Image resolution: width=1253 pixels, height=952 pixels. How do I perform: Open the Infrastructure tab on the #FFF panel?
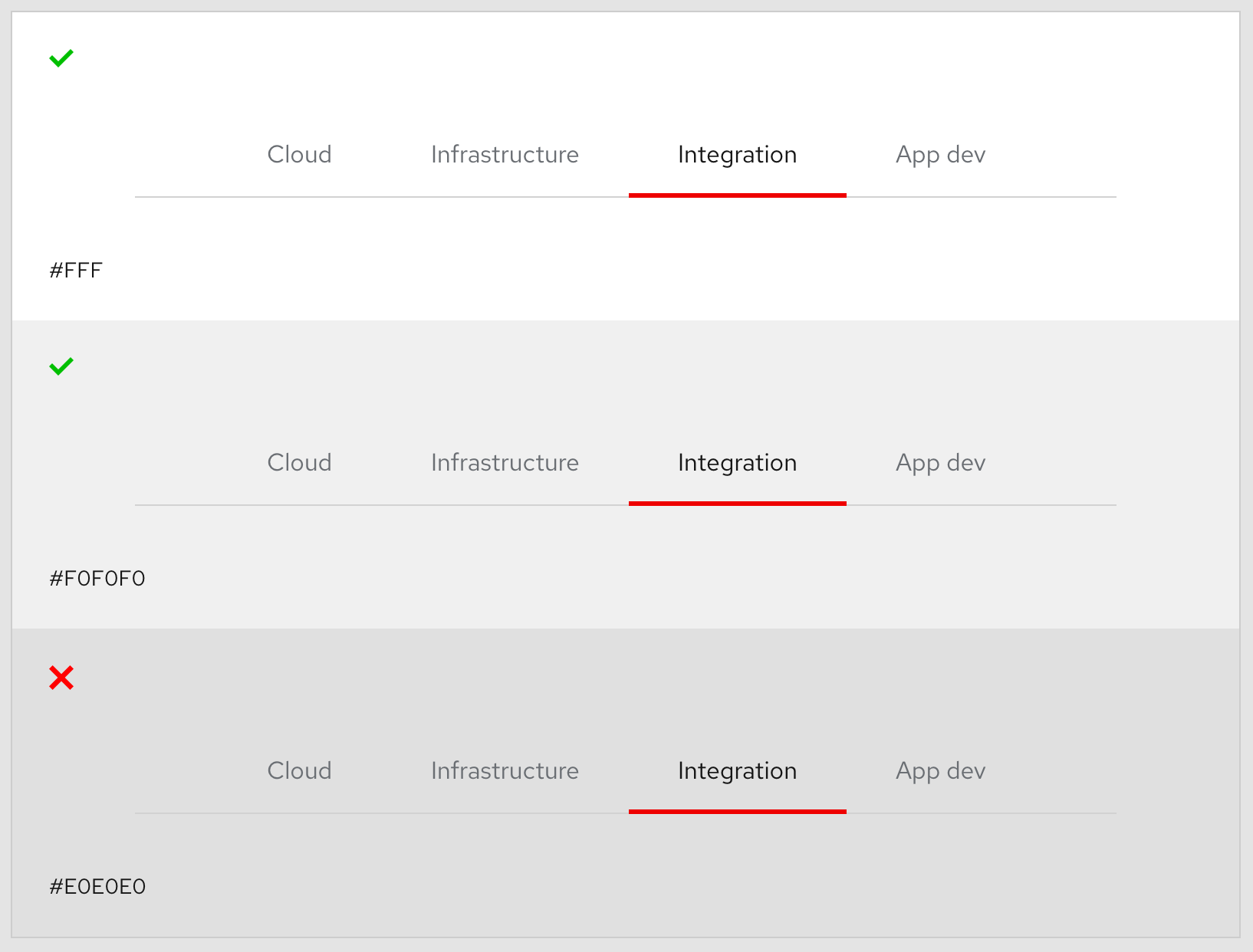[505, 155]
